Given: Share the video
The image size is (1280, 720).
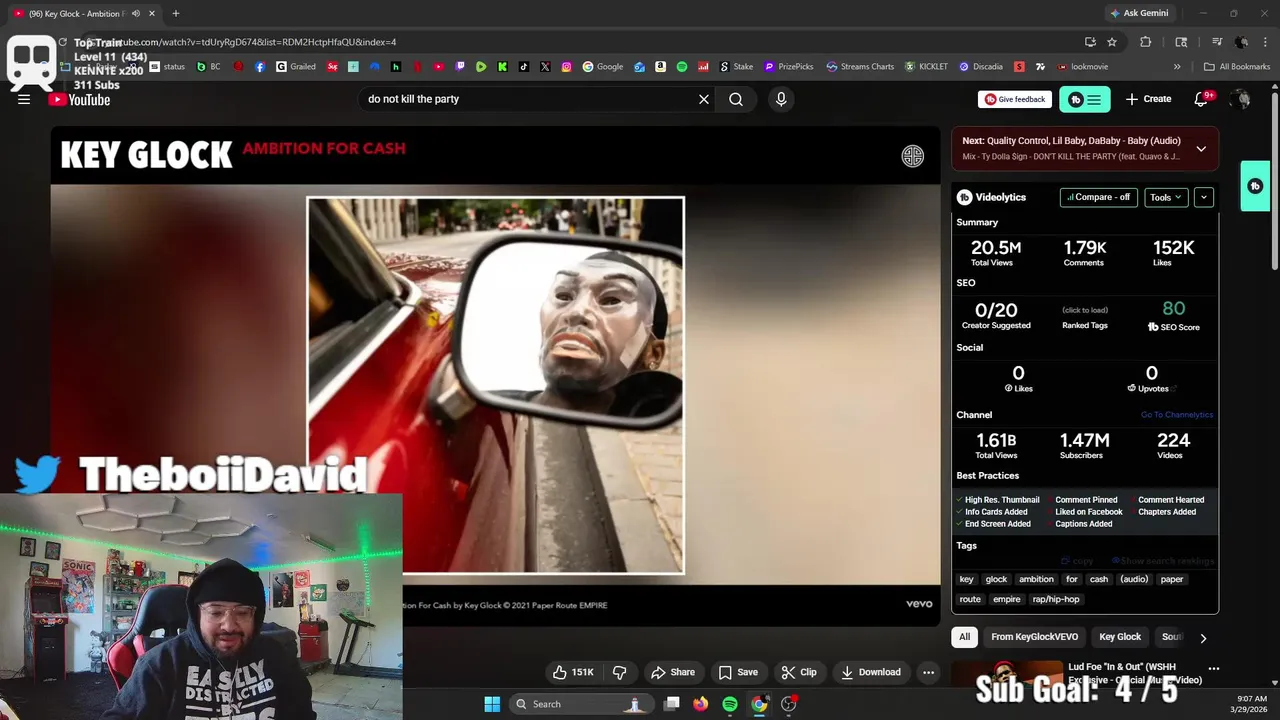Looking at the screenshot, I should click(673, 672).
